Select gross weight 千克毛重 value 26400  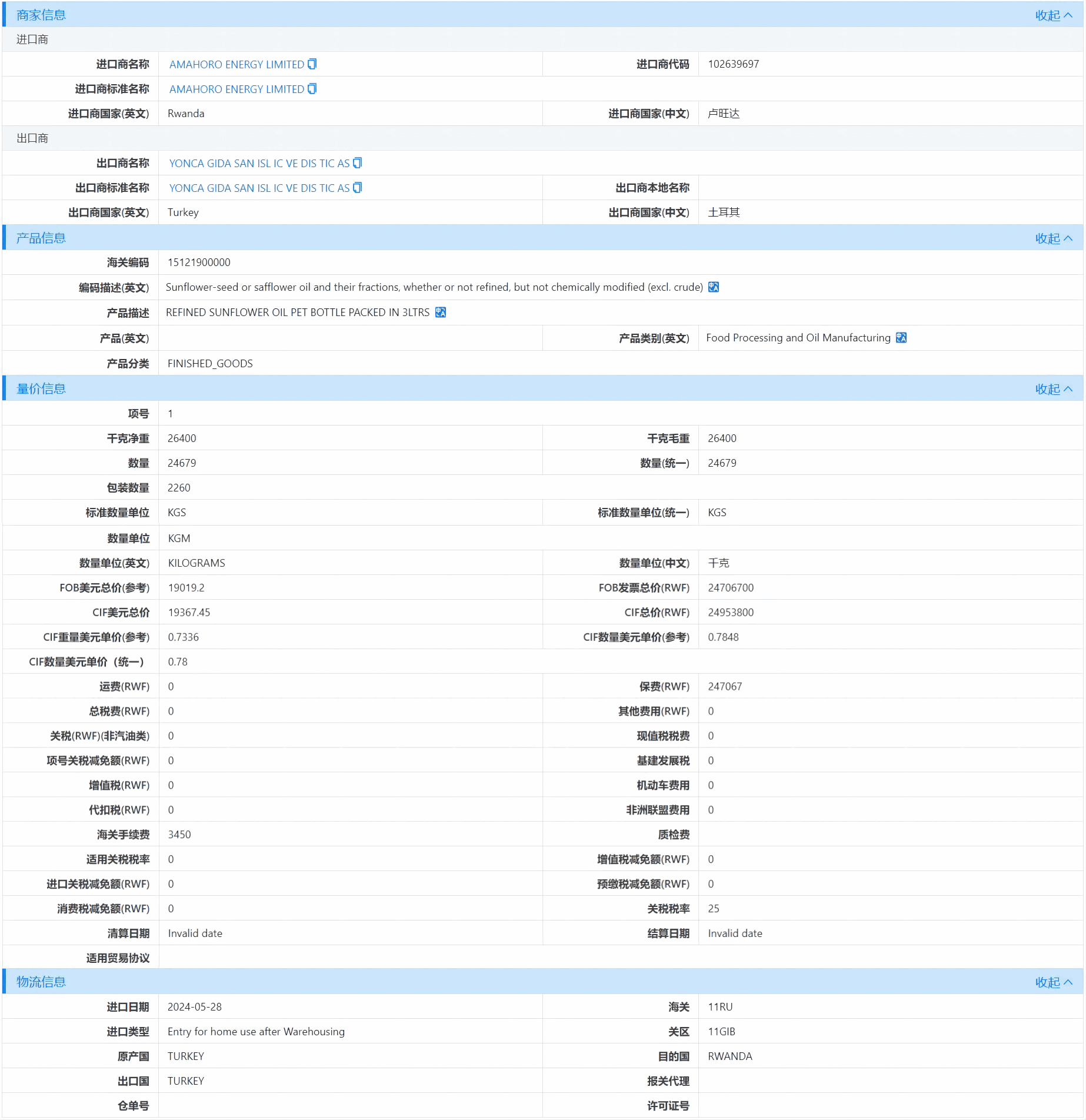tap(722, 438)
